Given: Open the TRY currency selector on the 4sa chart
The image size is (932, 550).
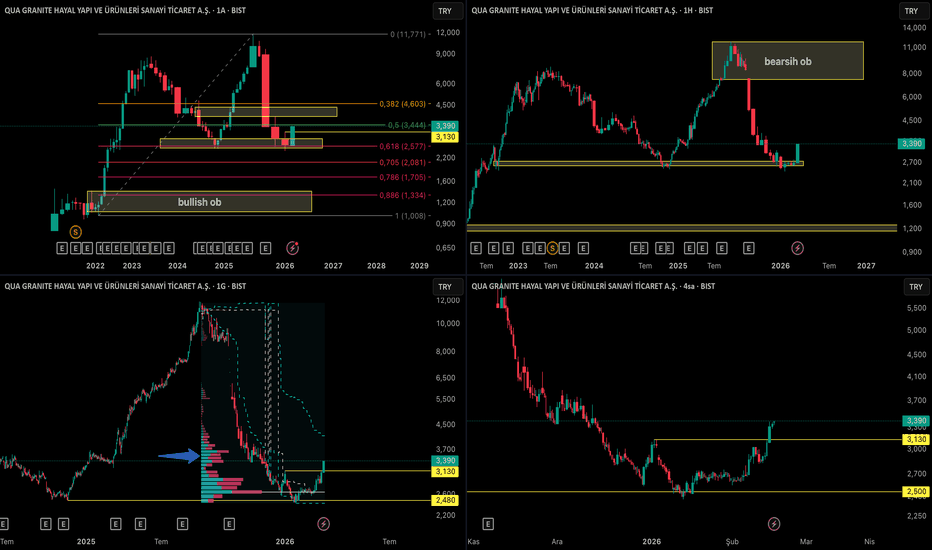Looking at the screenshot, I should pos(916,287).
